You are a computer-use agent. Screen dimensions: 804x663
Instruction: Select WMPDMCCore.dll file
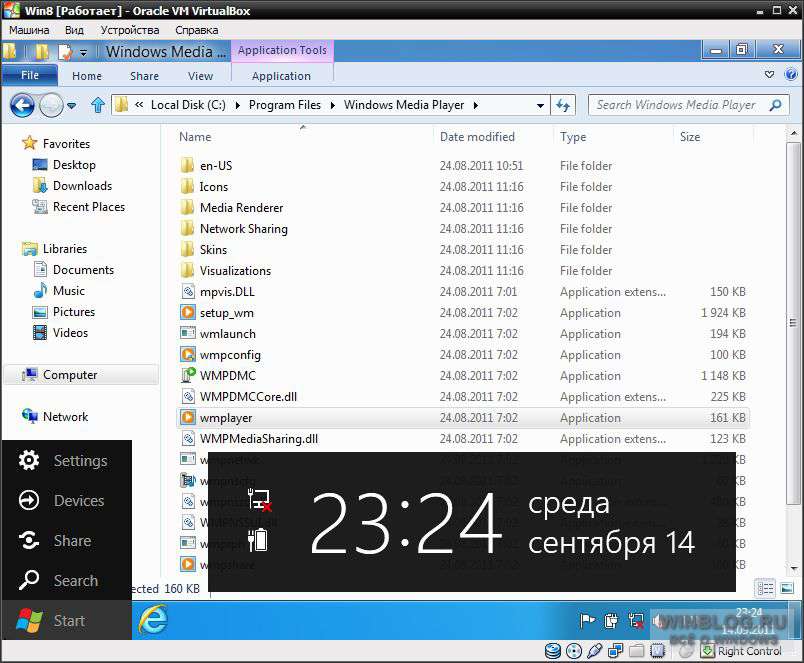pos(248,396)
